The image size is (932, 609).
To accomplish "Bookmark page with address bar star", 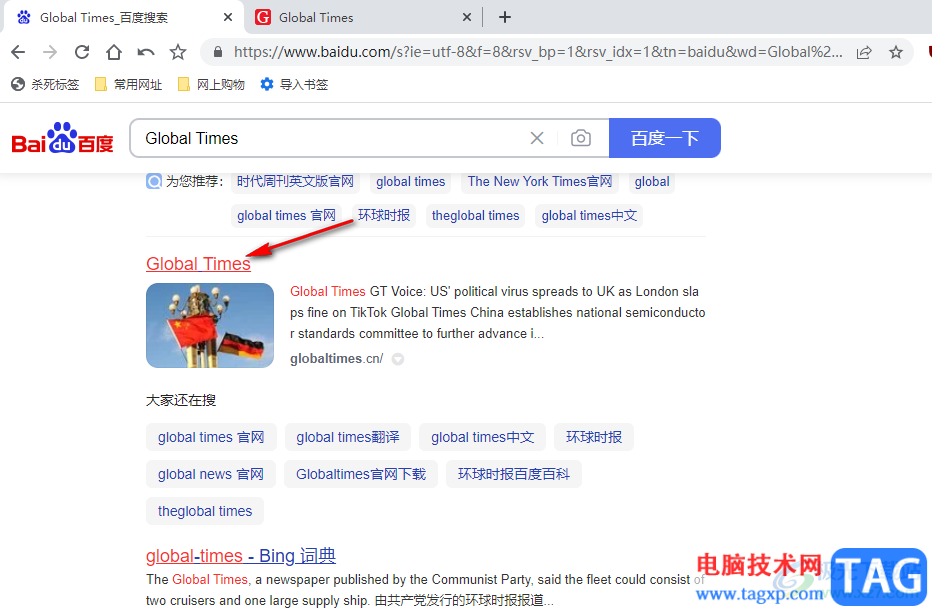I will click(896, 52).
